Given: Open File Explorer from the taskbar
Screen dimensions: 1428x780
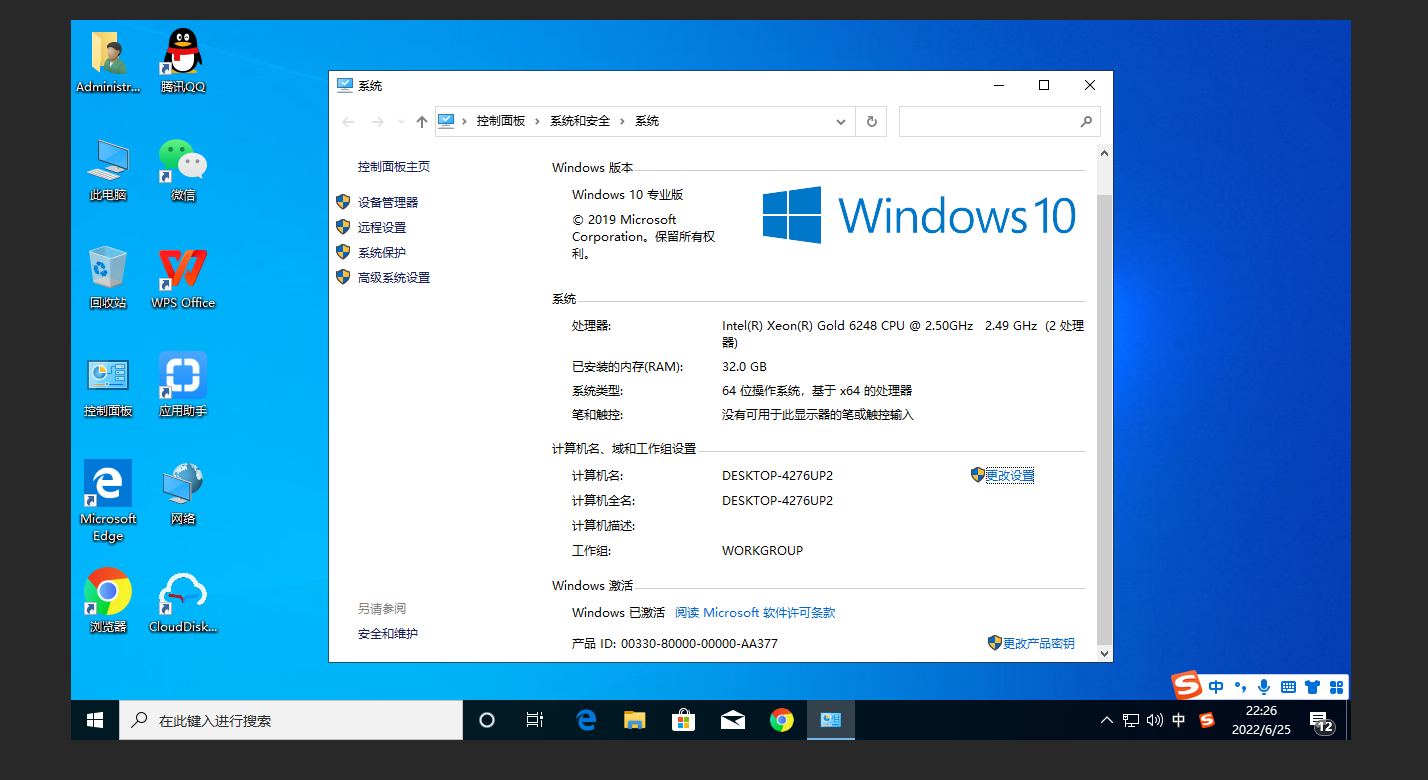Looking at the screenshot, I should [x=634, y=720].
